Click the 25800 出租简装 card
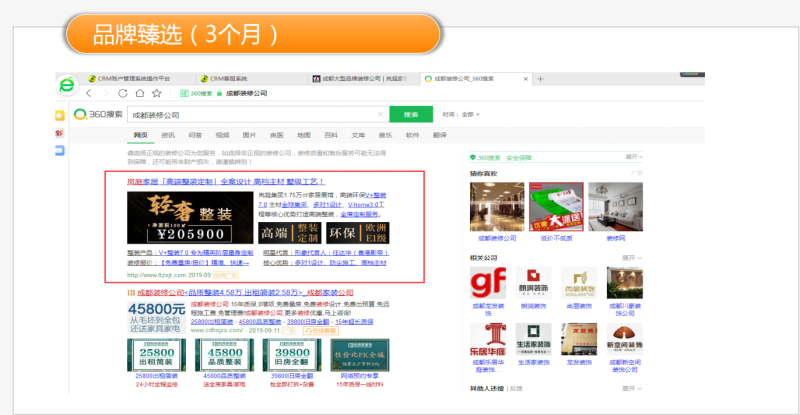 pyautogui.click(x=157, y=355)
